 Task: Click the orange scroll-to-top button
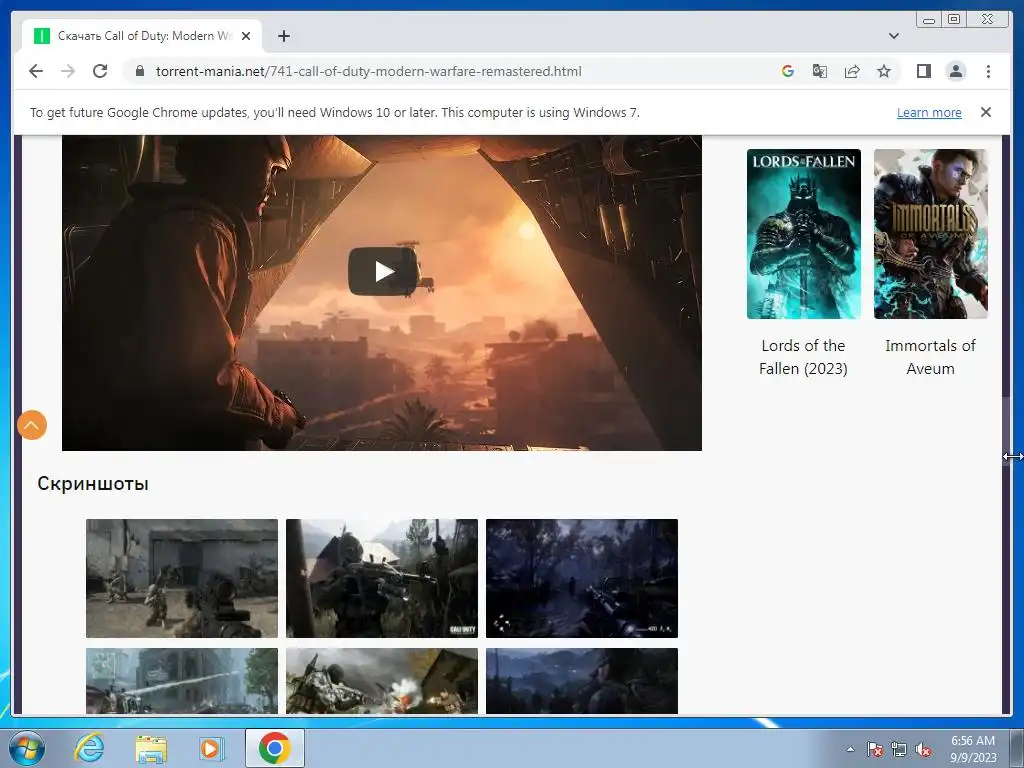point(31,425)
